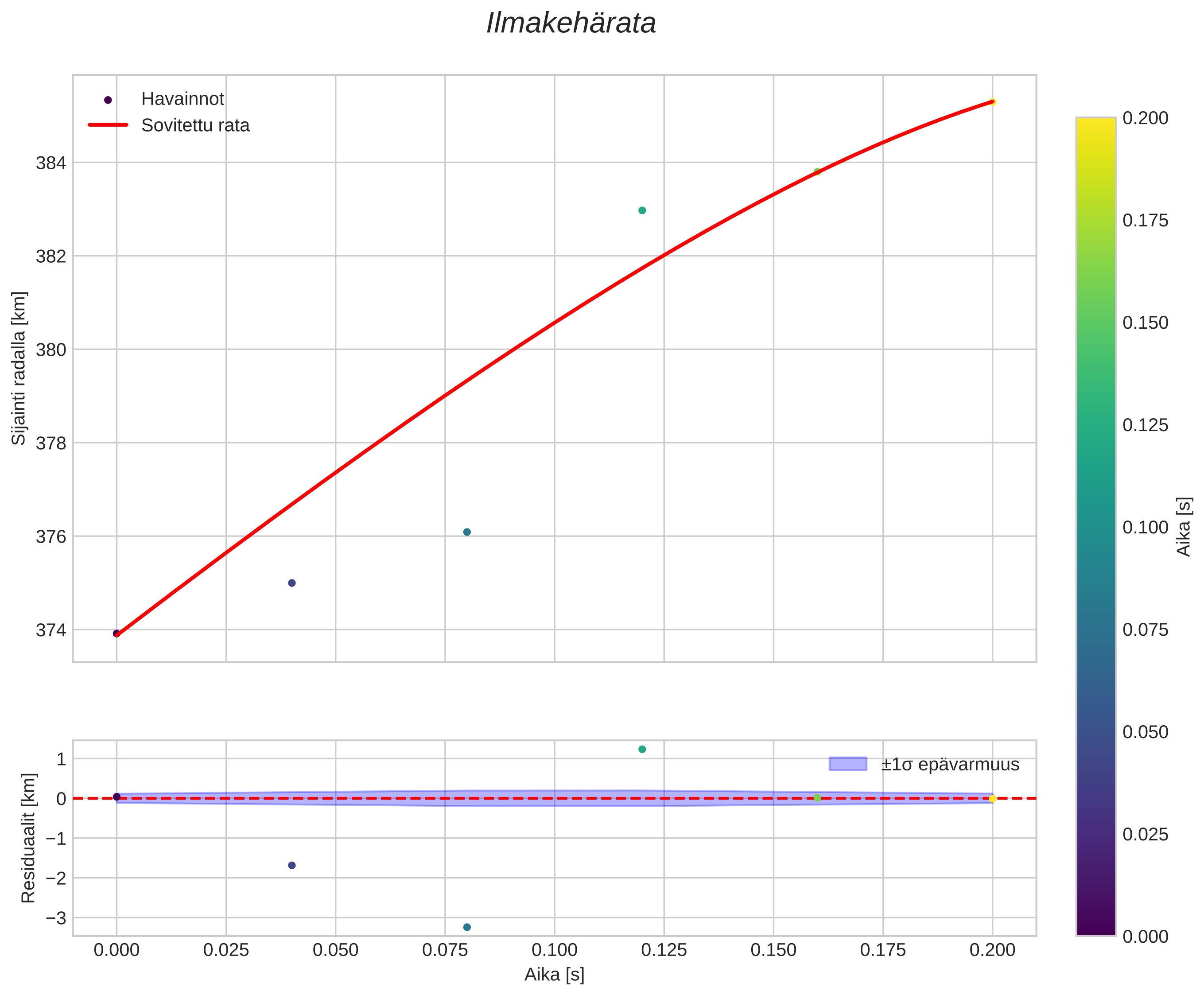Click the Residuaalit [km] axis label
The width and height of the screenshot is (1204, 995).
click(28, 838)
